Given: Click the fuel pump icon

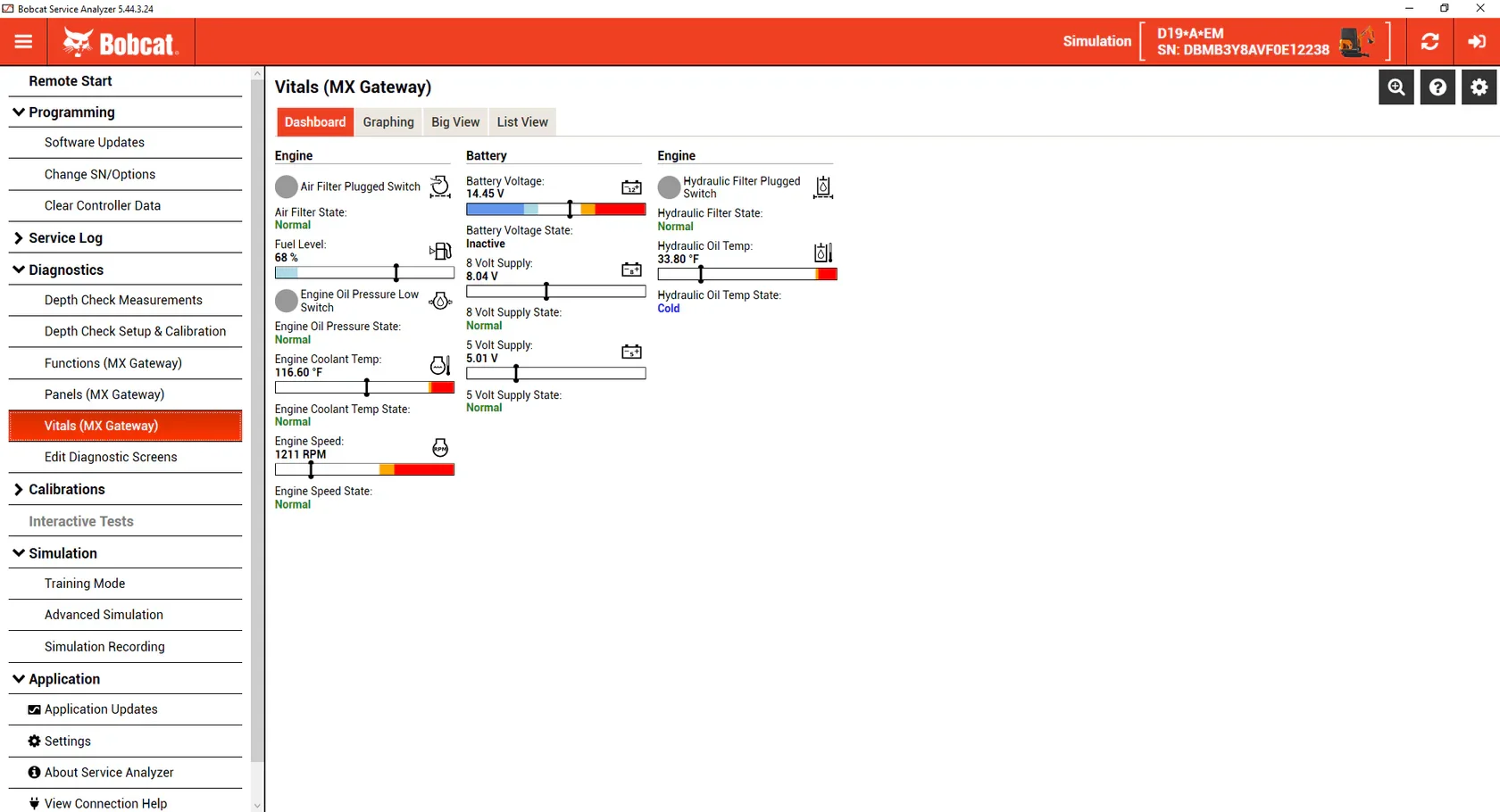Looking at the screenshot, I should point(440,252).
